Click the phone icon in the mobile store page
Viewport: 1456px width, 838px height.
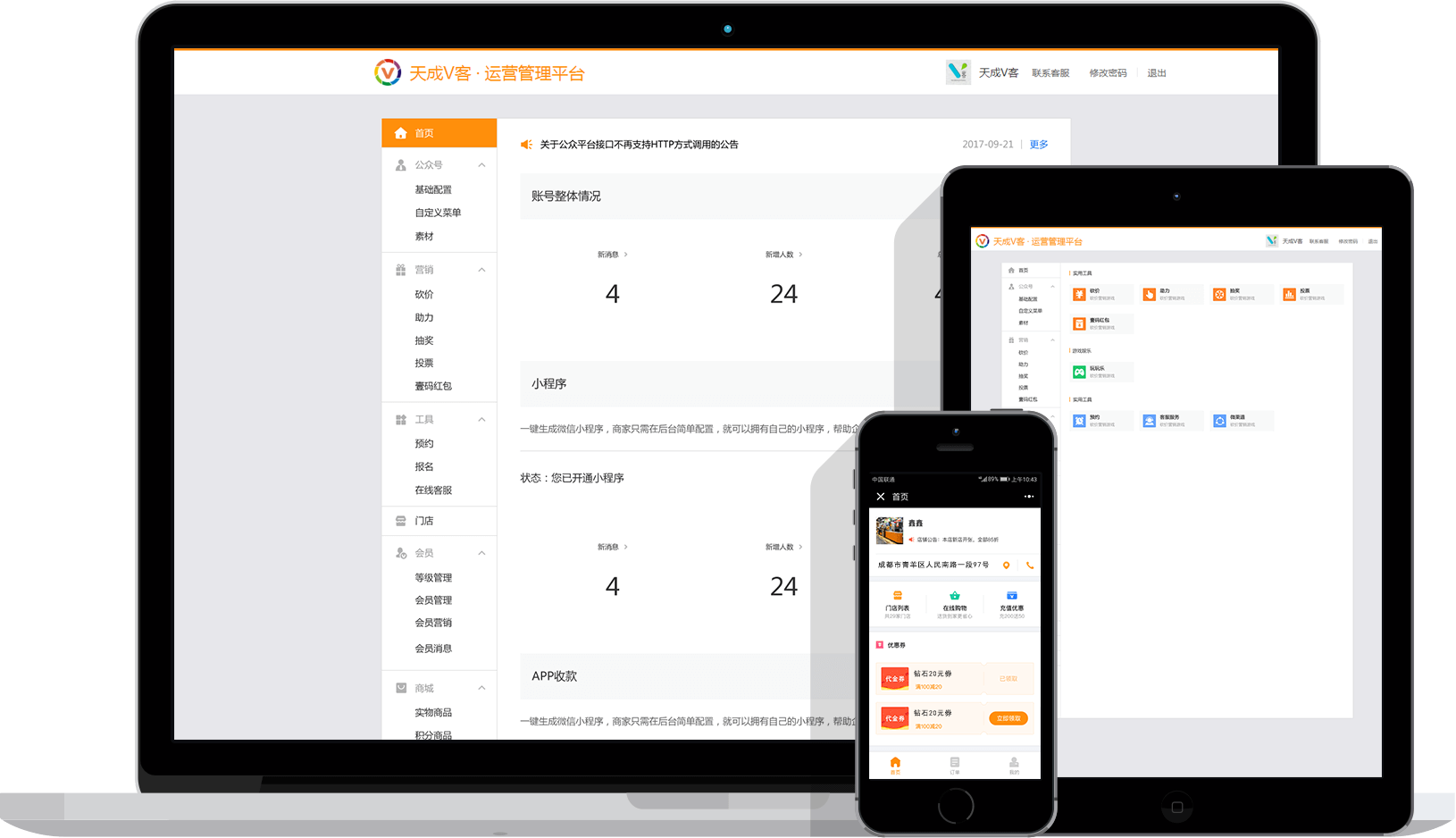tap(1030, 566)
